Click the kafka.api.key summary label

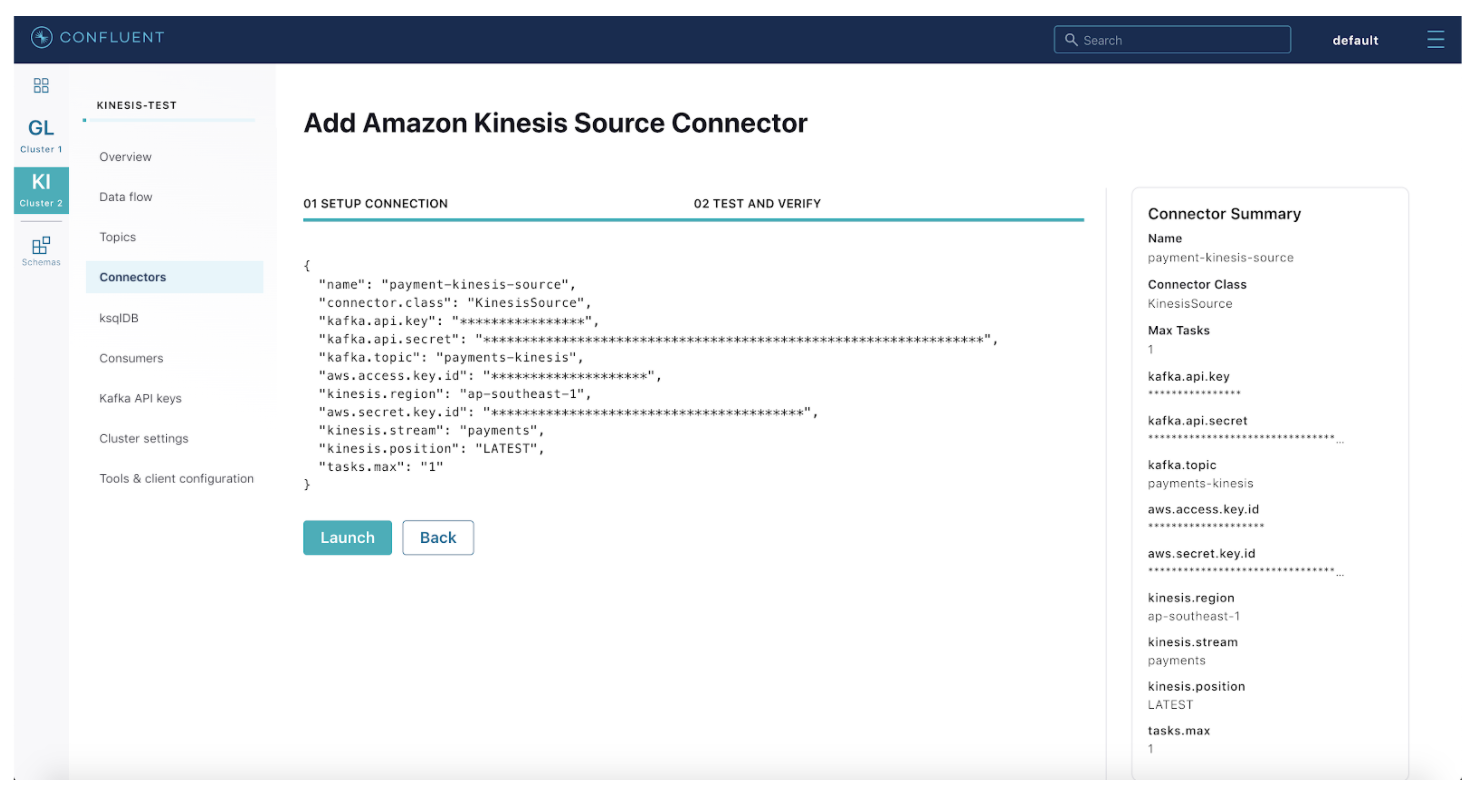(x=1188, y=377)
